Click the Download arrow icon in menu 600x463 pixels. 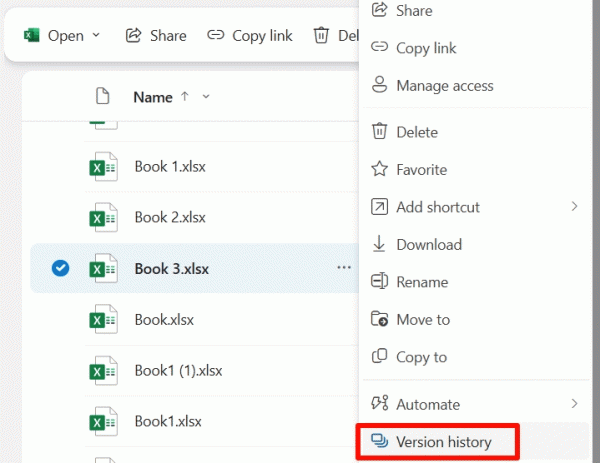[x=379, y=245]
